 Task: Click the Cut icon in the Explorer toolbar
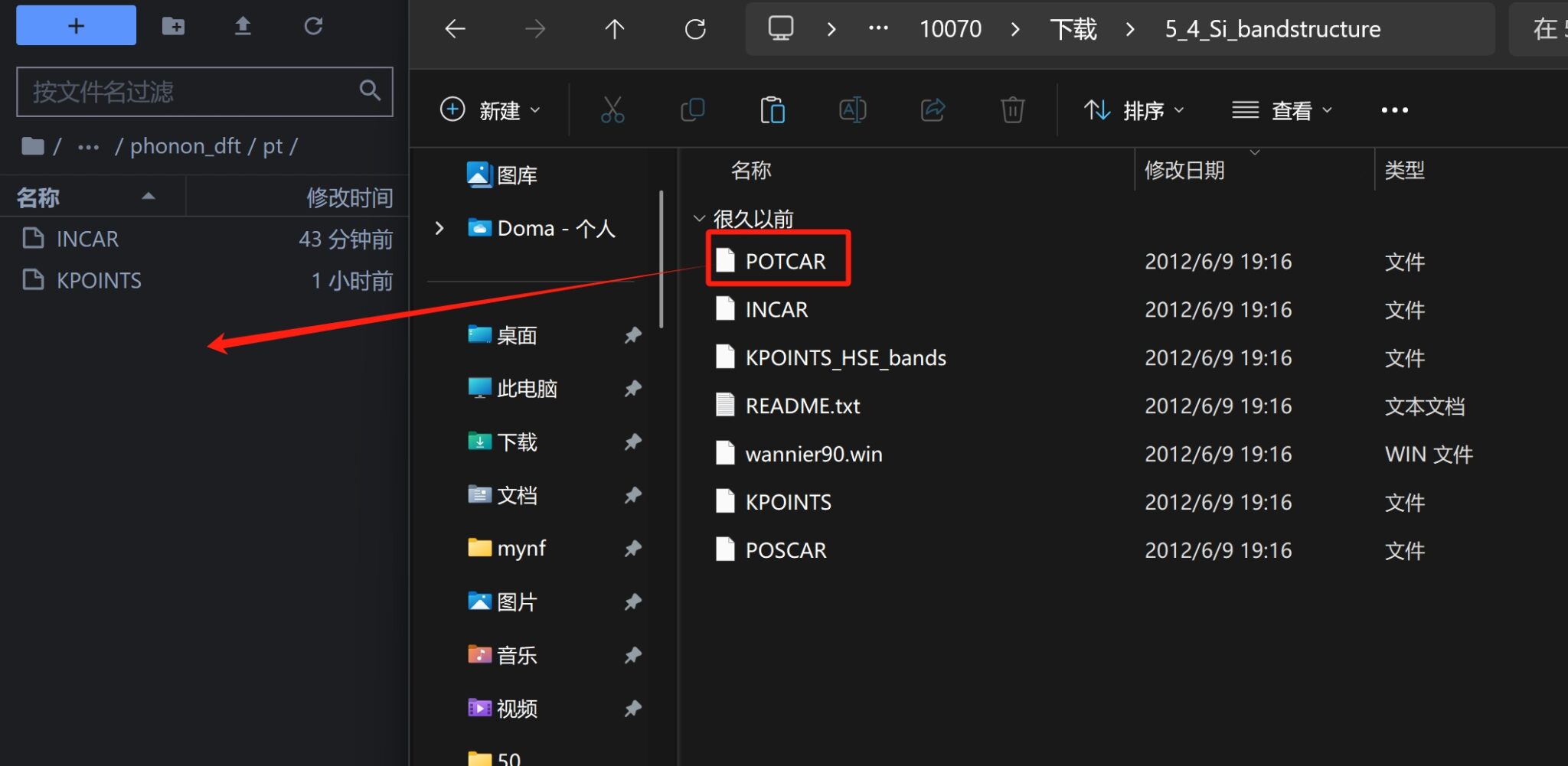[x=614, y=109]
